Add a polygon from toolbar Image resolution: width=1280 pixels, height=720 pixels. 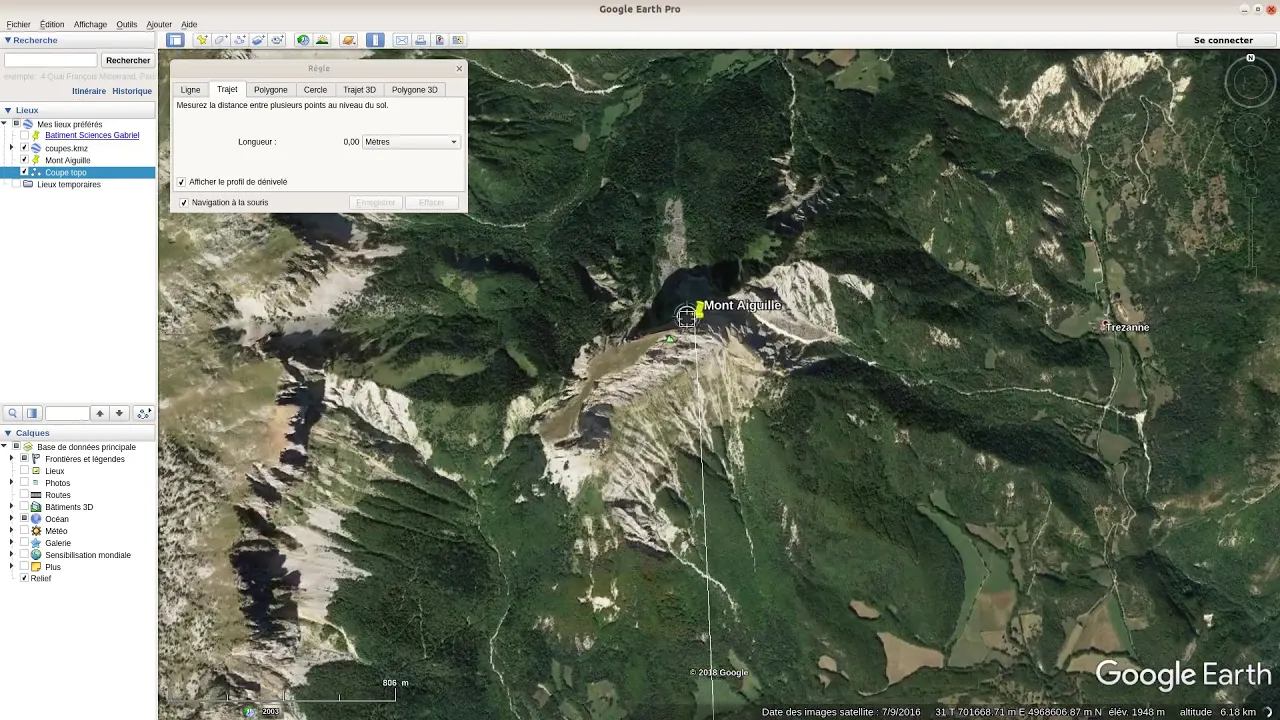coord(221,40)
